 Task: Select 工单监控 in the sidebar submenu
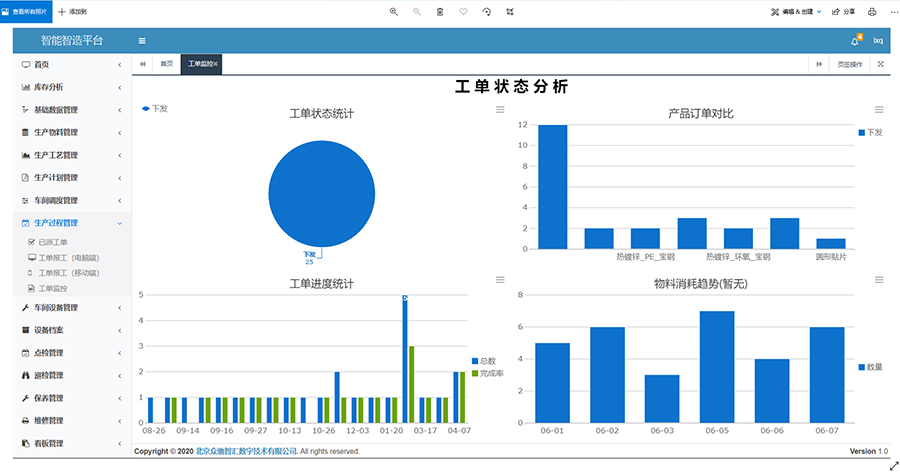(52, 288)
